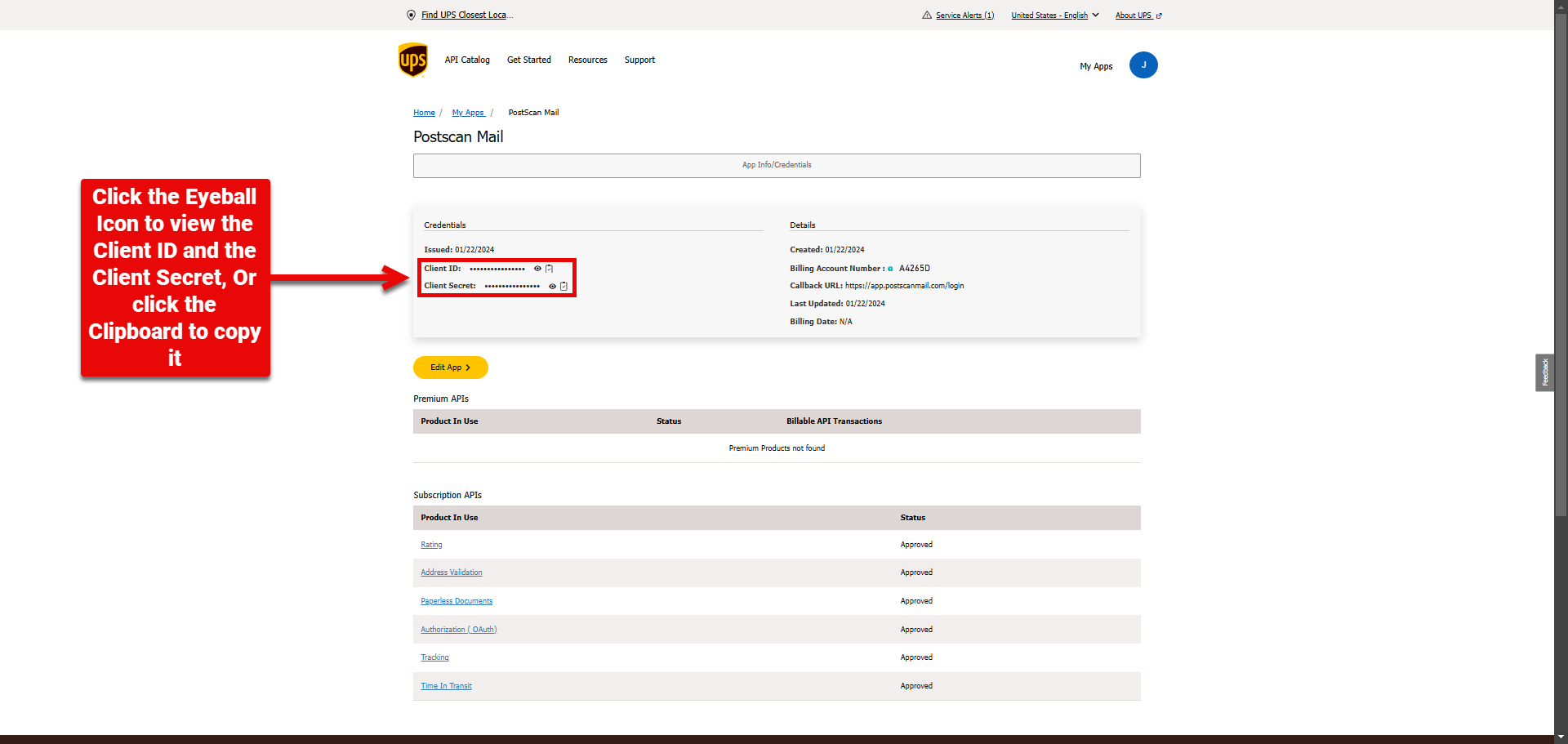Open the API Catalog menu
The image size is (1568, 744).
[467, 60]
